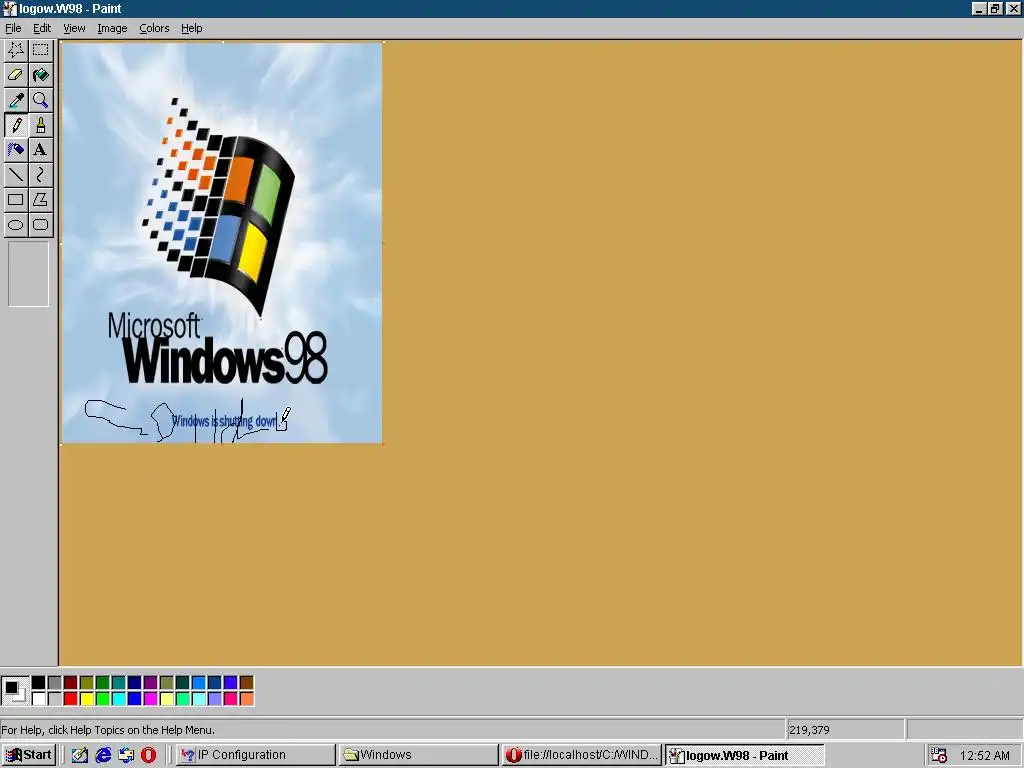The image size is (1024, 768).
Task: Select the magenta color swatch
Action: pos(150,698)
